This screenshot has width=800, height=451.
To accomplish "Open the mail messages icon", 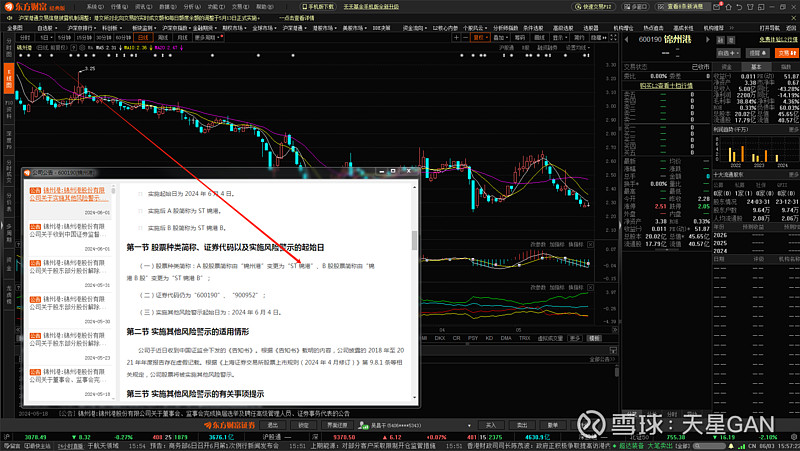I will pyautogui.click(x=716, y=7).
